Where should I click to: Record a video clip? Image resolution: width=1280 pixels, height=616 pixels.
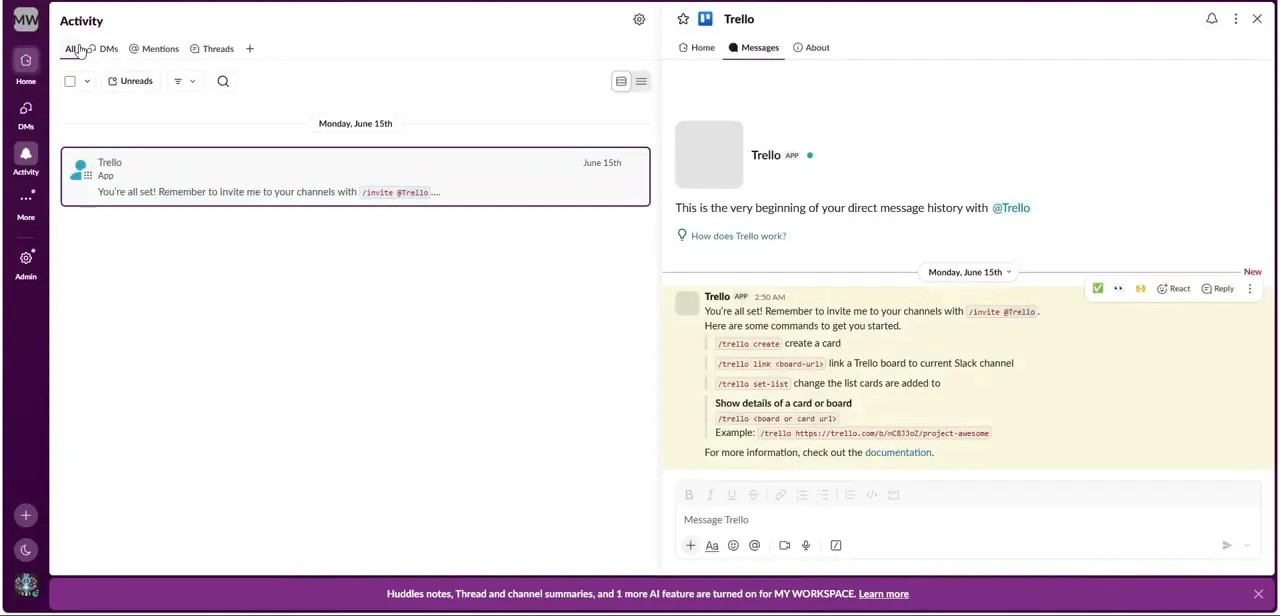tap(785, 546)
